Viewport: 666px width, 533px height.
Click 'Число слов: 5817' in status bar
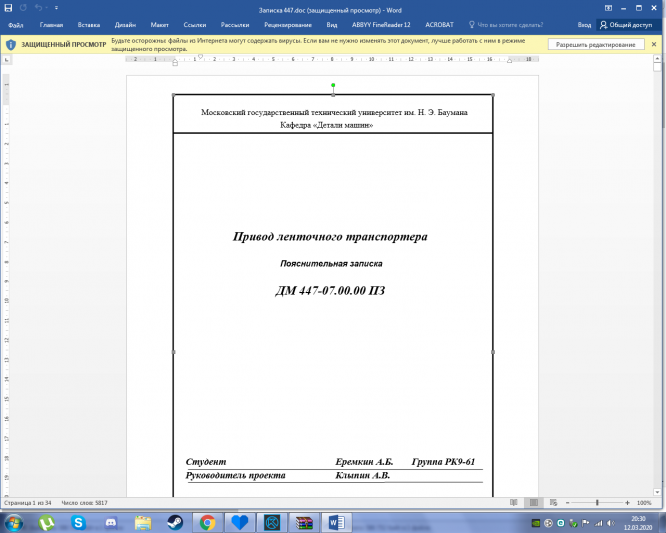pos(85,503)
